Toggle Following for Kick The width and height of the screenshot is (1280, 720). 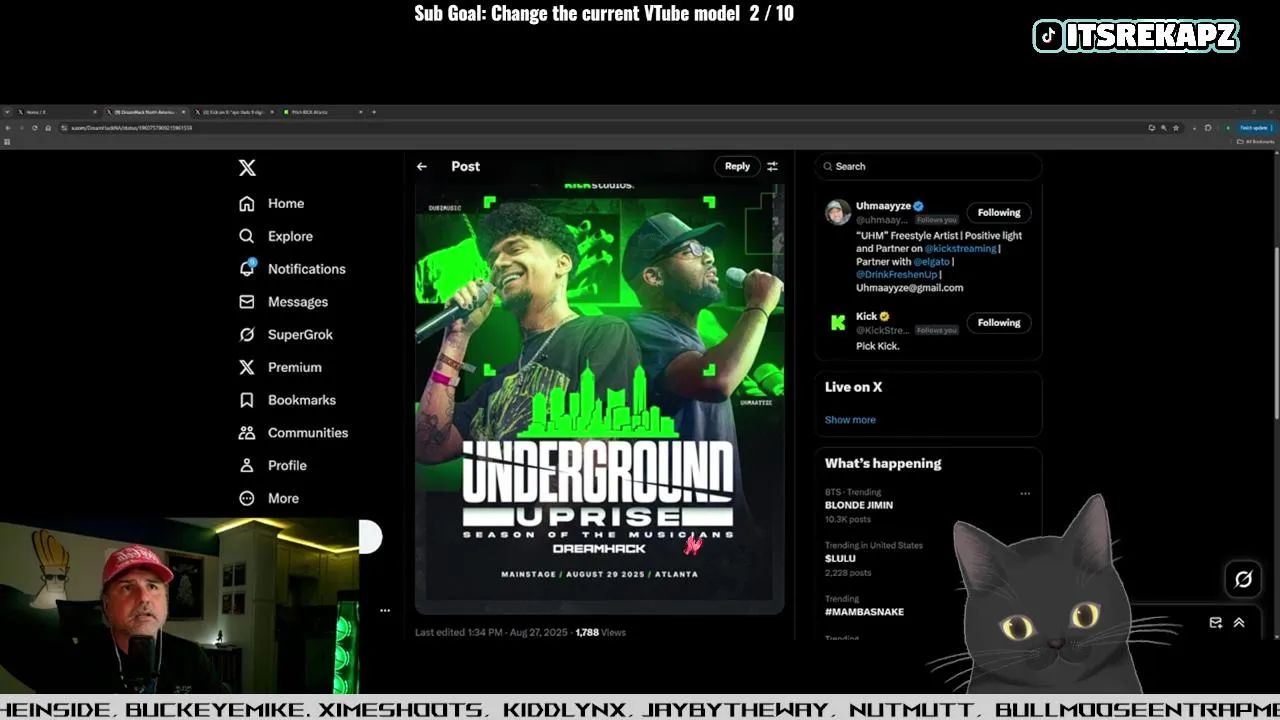click(999, 322)
